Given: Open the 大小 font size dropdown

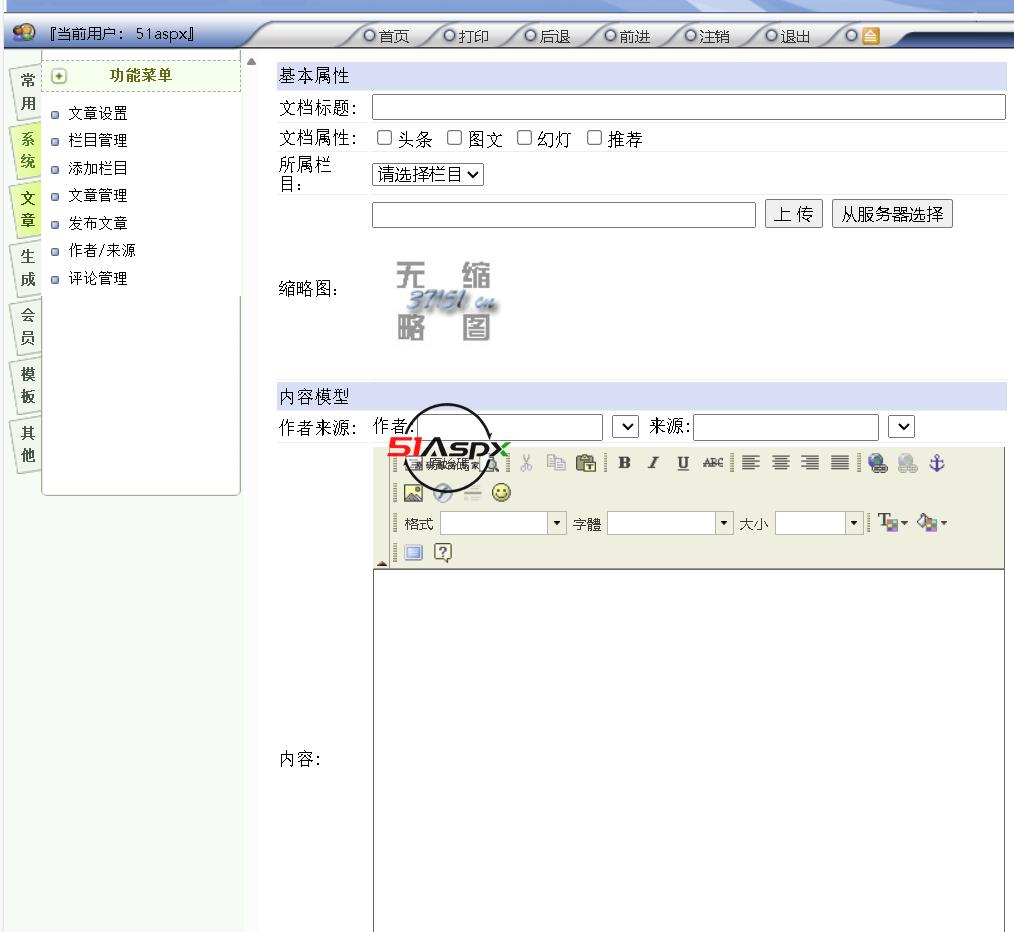Looking at the screenshot, I should [x=853, y=523].
